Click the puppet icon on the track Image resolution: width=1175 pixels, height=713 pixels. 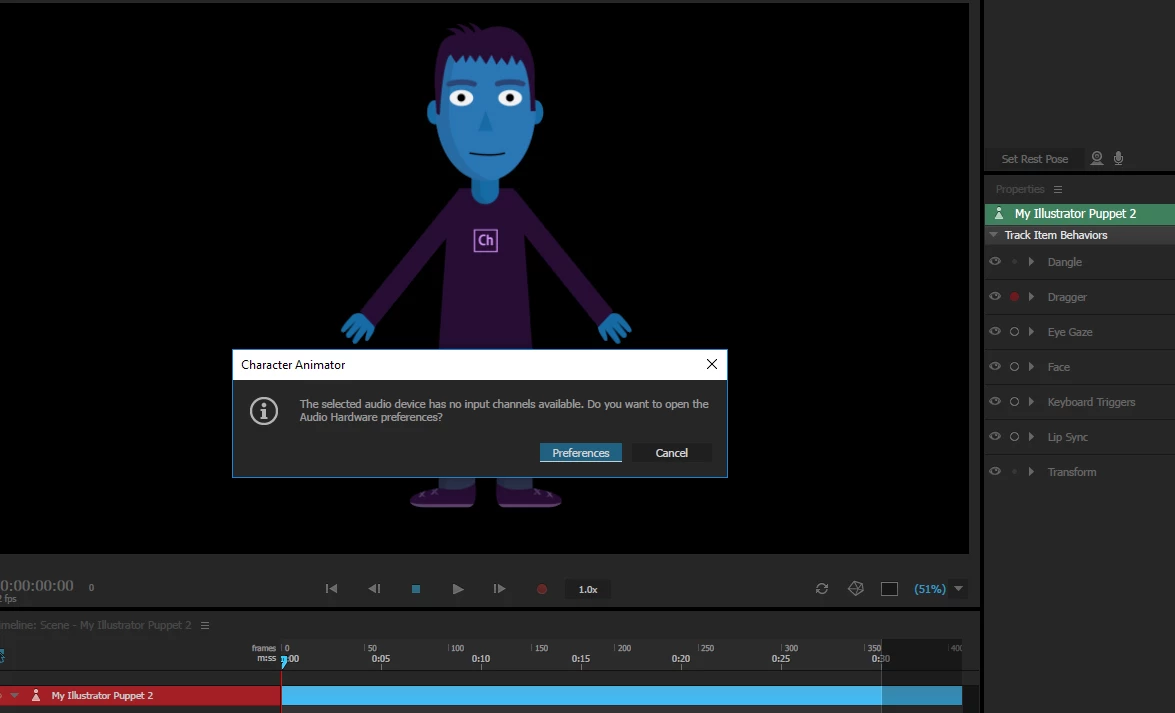[x=35, y=696]
